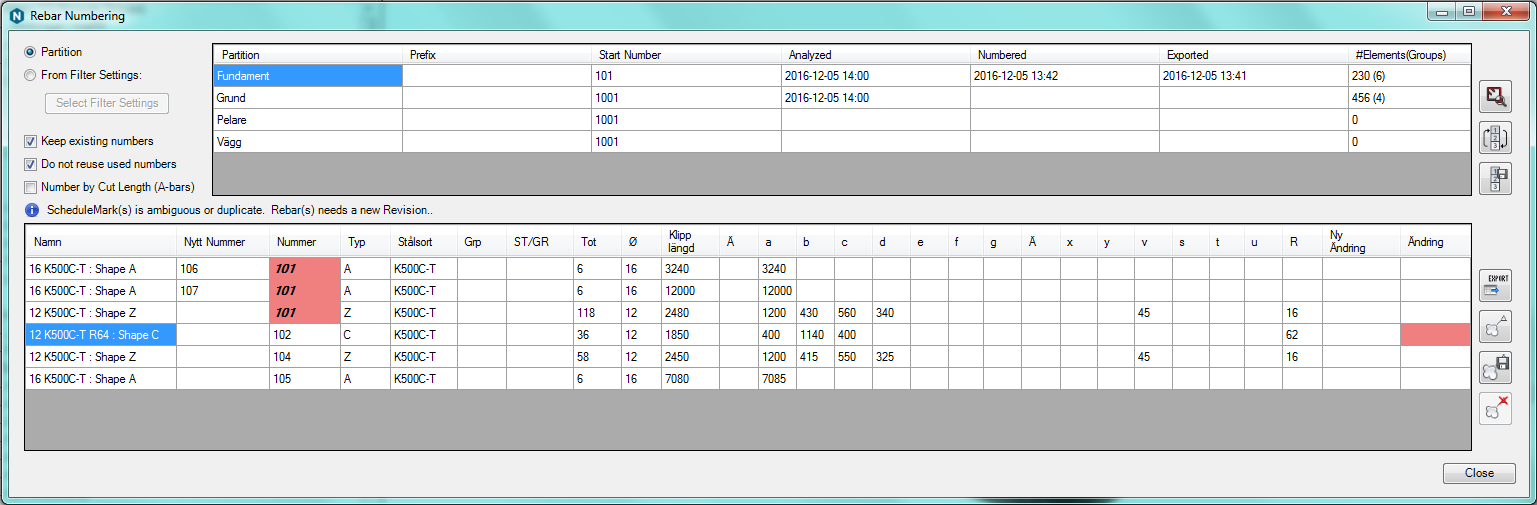Click the Start Number column header

(x=686, y=55)
